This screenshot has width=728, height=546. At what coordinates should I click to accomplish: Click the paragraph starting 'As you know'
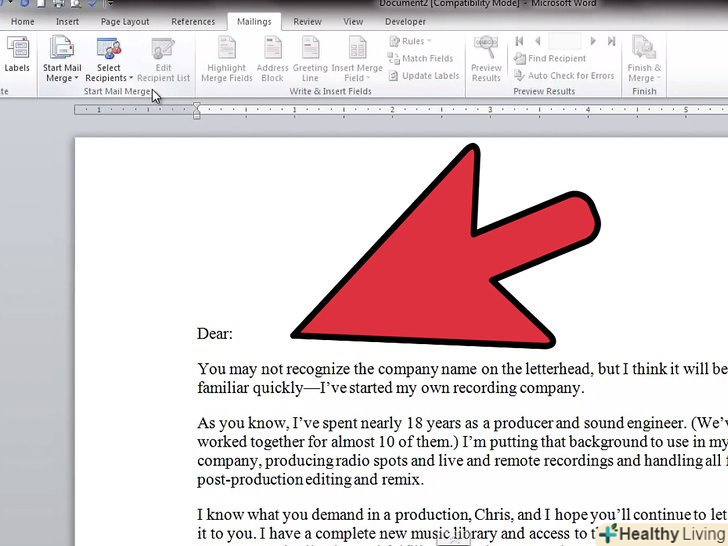(x=462, y=451)
